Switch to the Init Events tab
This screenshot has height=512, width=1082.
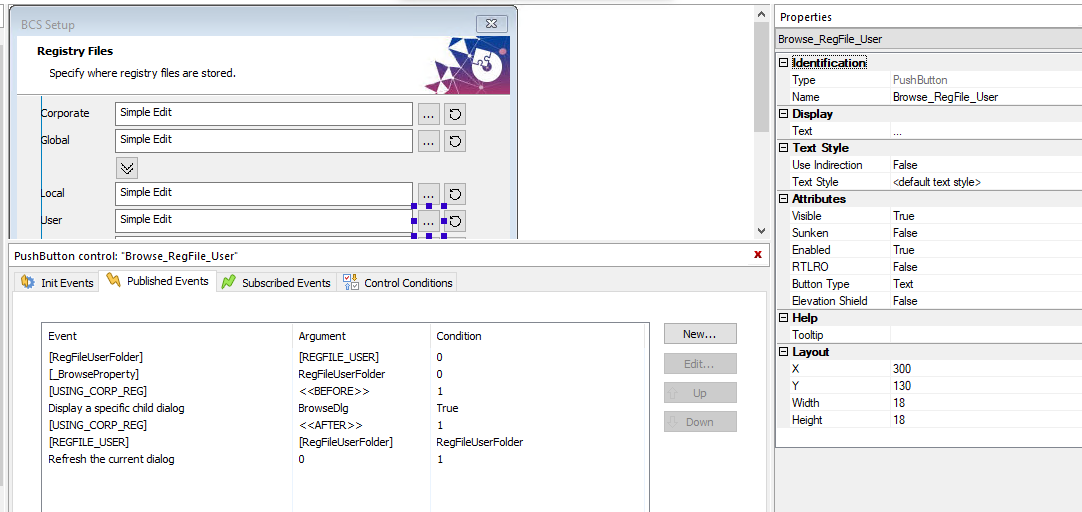[57, 283]
